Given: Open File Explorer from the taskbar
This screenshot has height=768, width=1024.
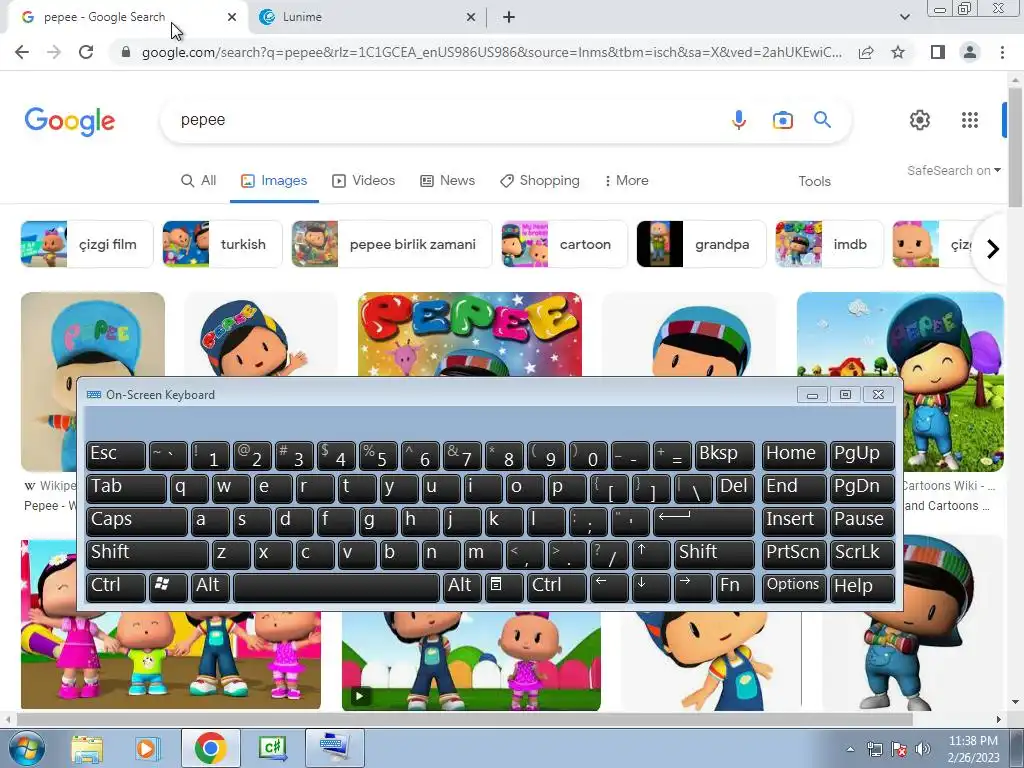Looking at the screenshot, I should (87, 748).
